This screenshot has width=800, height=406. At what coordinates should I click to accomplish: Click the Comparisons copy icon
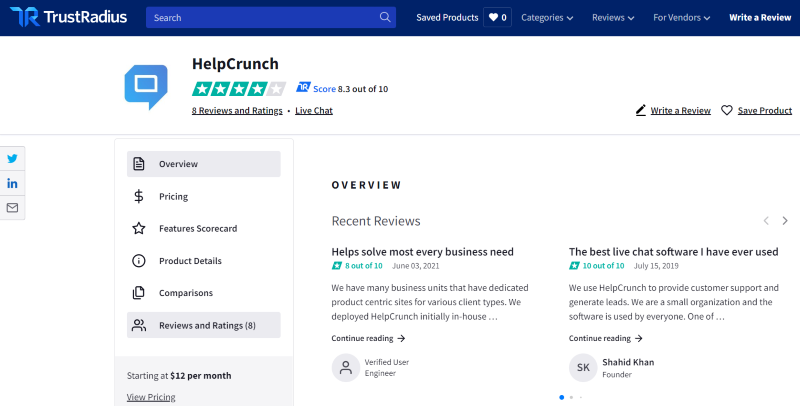(139, 293)
